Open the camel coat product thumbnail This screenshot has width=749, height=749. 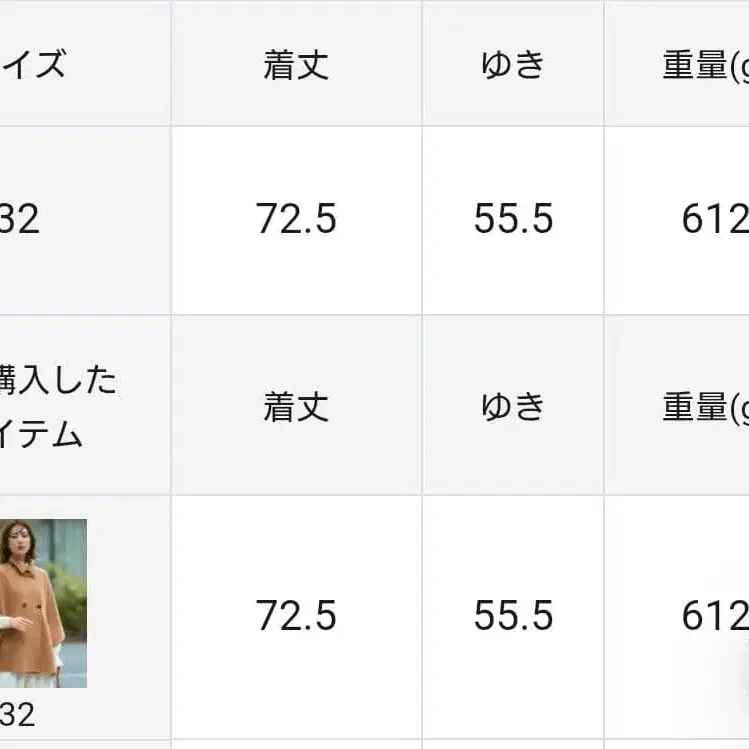tap(42, 602)
